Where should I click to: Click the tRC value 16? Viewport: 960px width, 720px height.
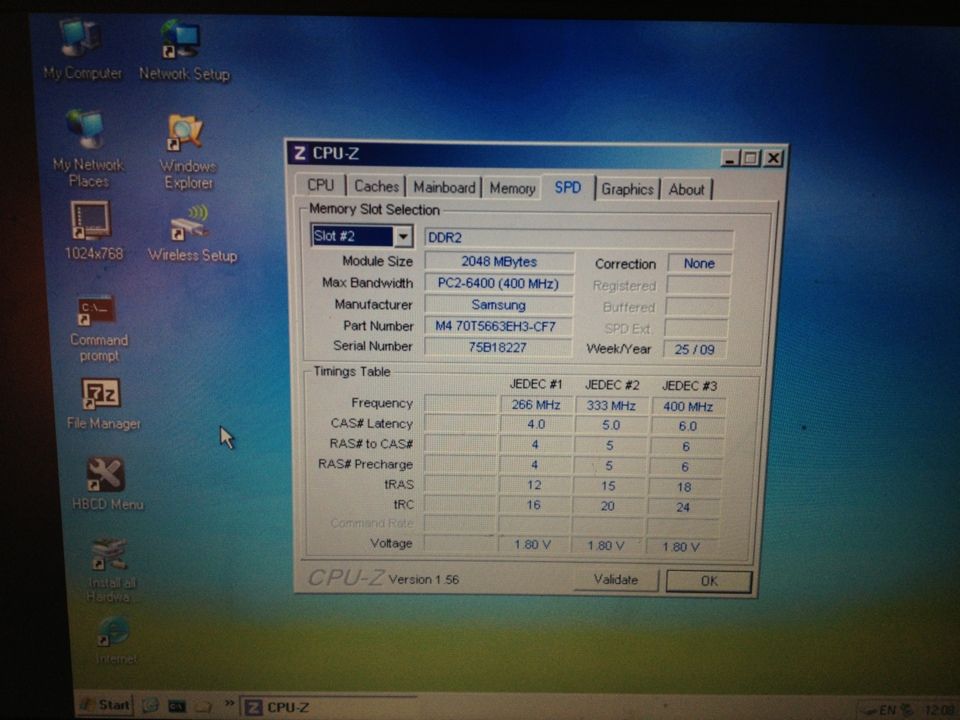(x=533, y=505)
